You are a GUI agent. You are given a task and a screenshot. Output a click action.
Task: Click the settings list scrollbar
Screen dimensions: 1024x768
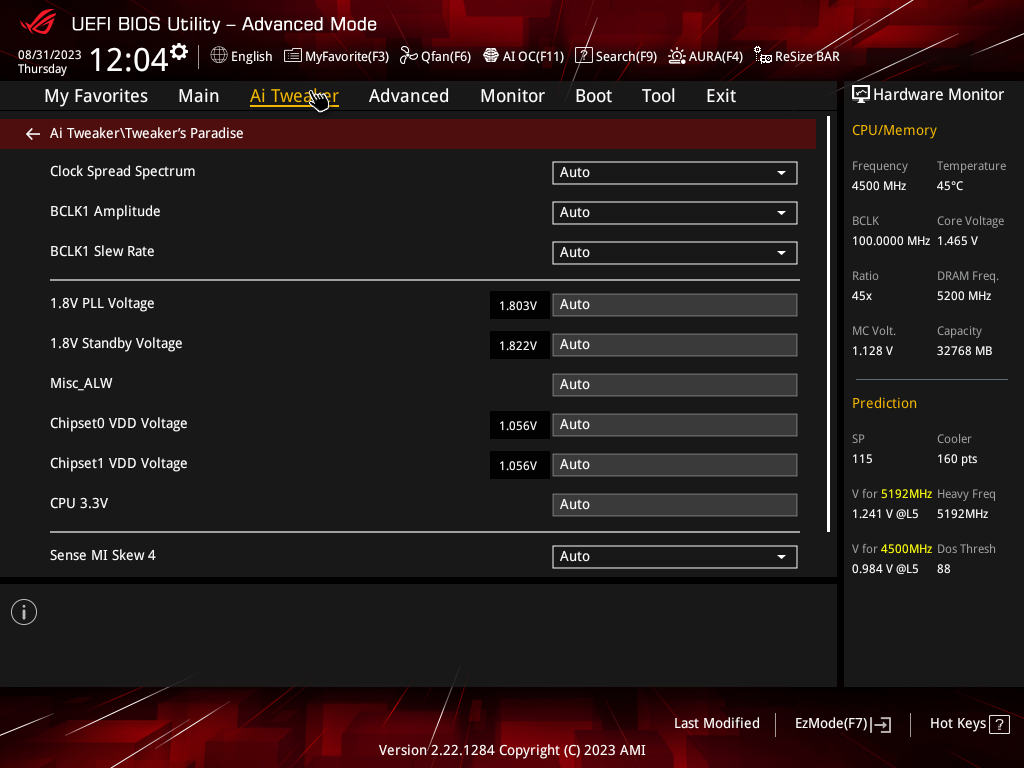pos(828,324)
